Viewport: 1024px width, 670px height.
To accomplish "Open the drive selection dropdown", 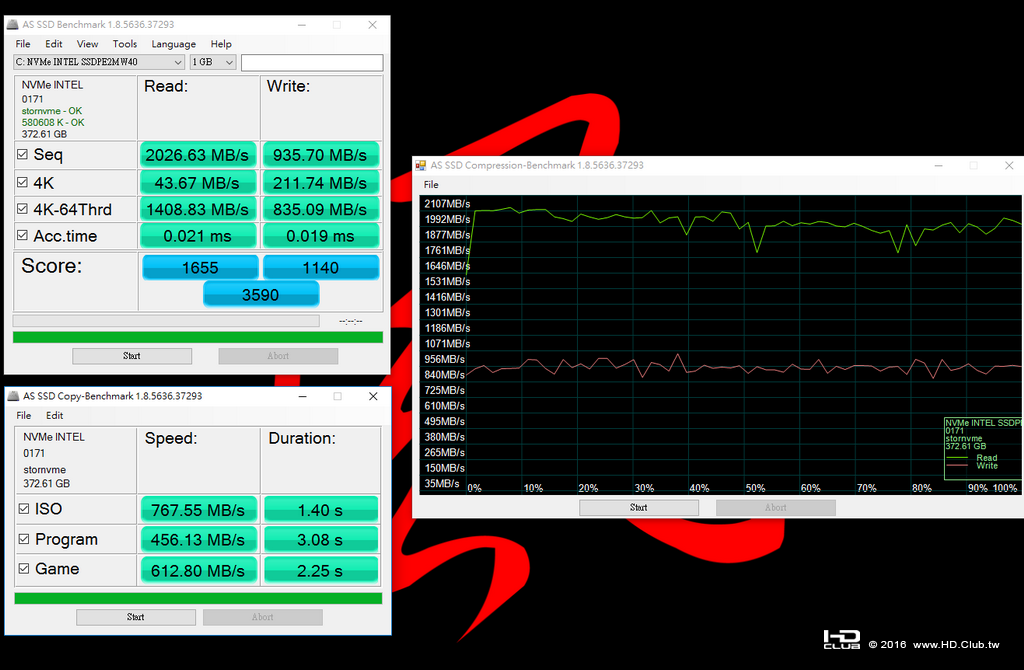I will pyautogui.click(x=99, y=62).
